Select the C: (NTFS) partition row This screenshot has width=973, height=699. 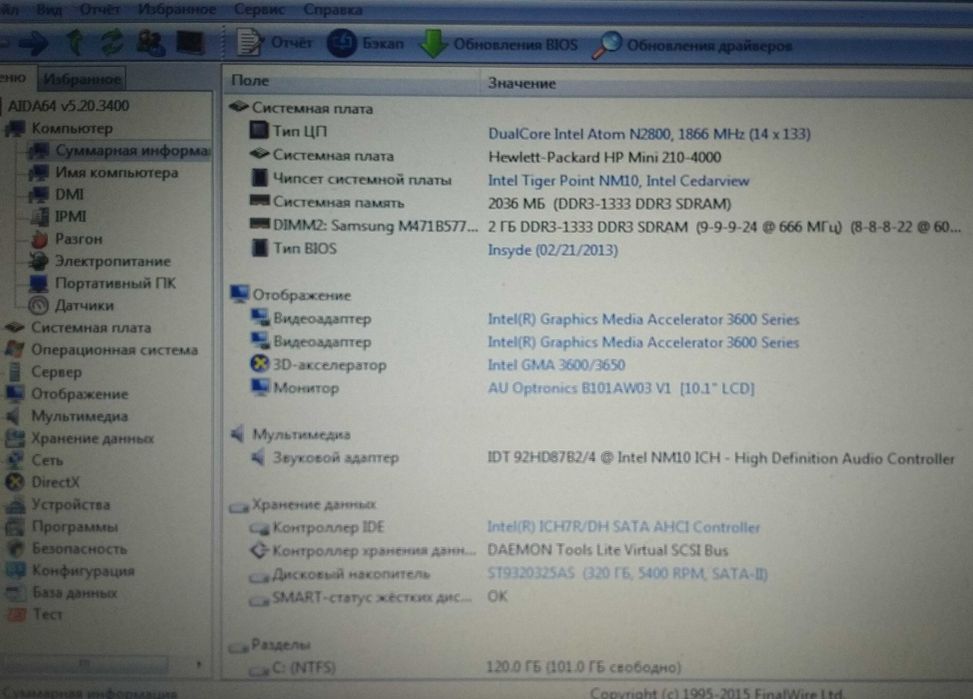click(x=465, y=667)
